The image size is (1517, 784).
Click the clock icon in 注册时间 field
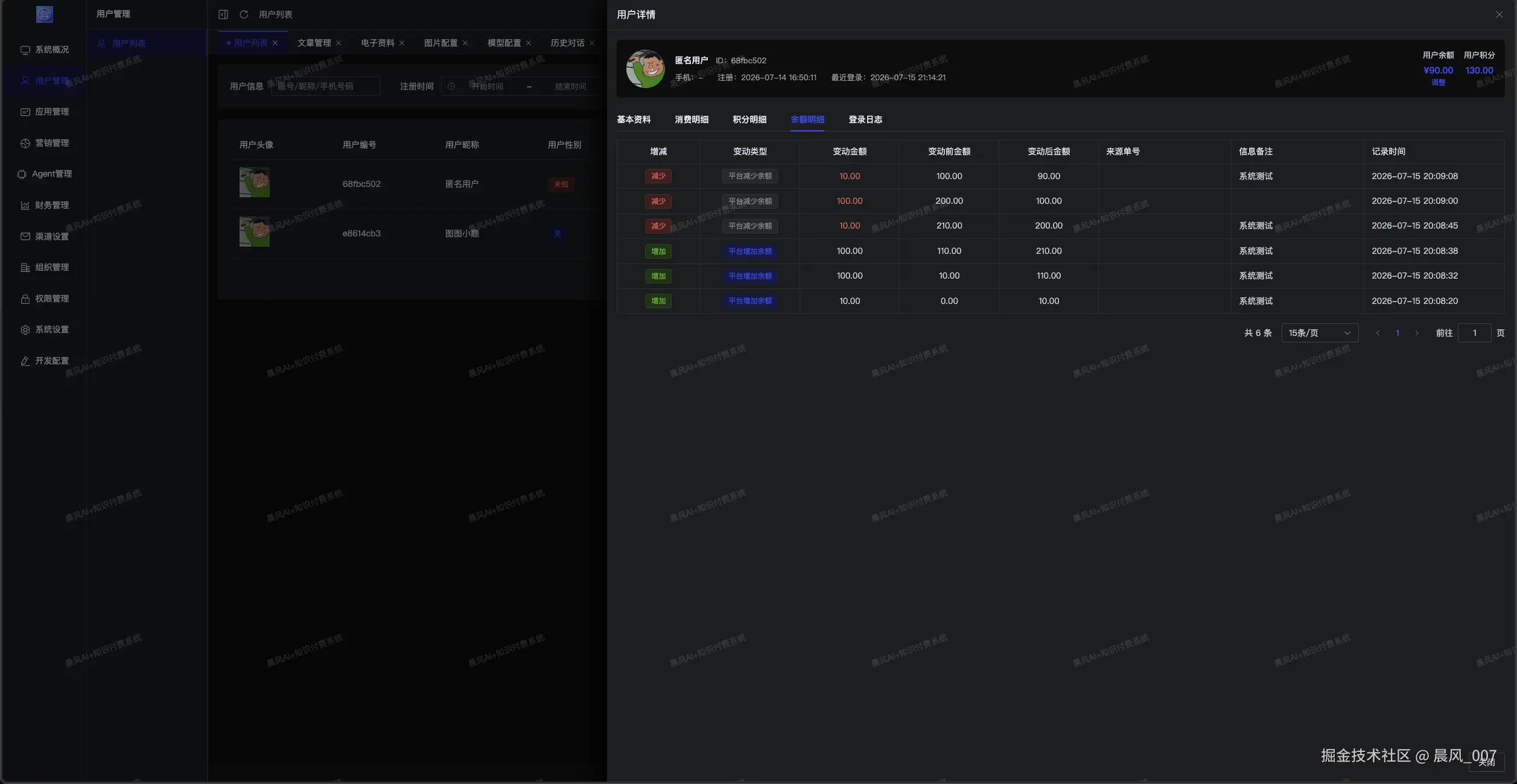click(451, 87)
